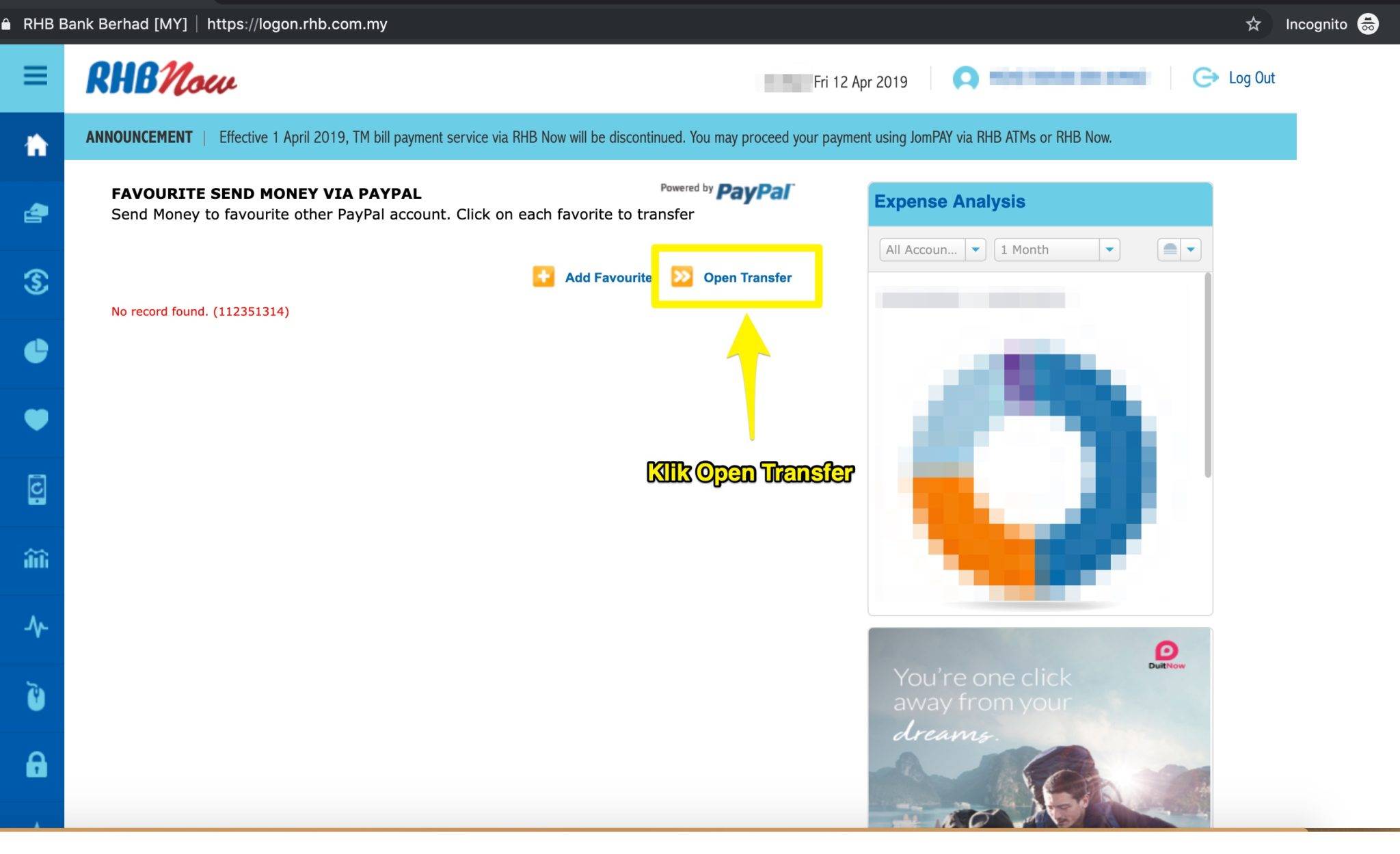Click the Add Favourite link
Viewport: 1400px width, 854px height.
click(x=608, y=278)
